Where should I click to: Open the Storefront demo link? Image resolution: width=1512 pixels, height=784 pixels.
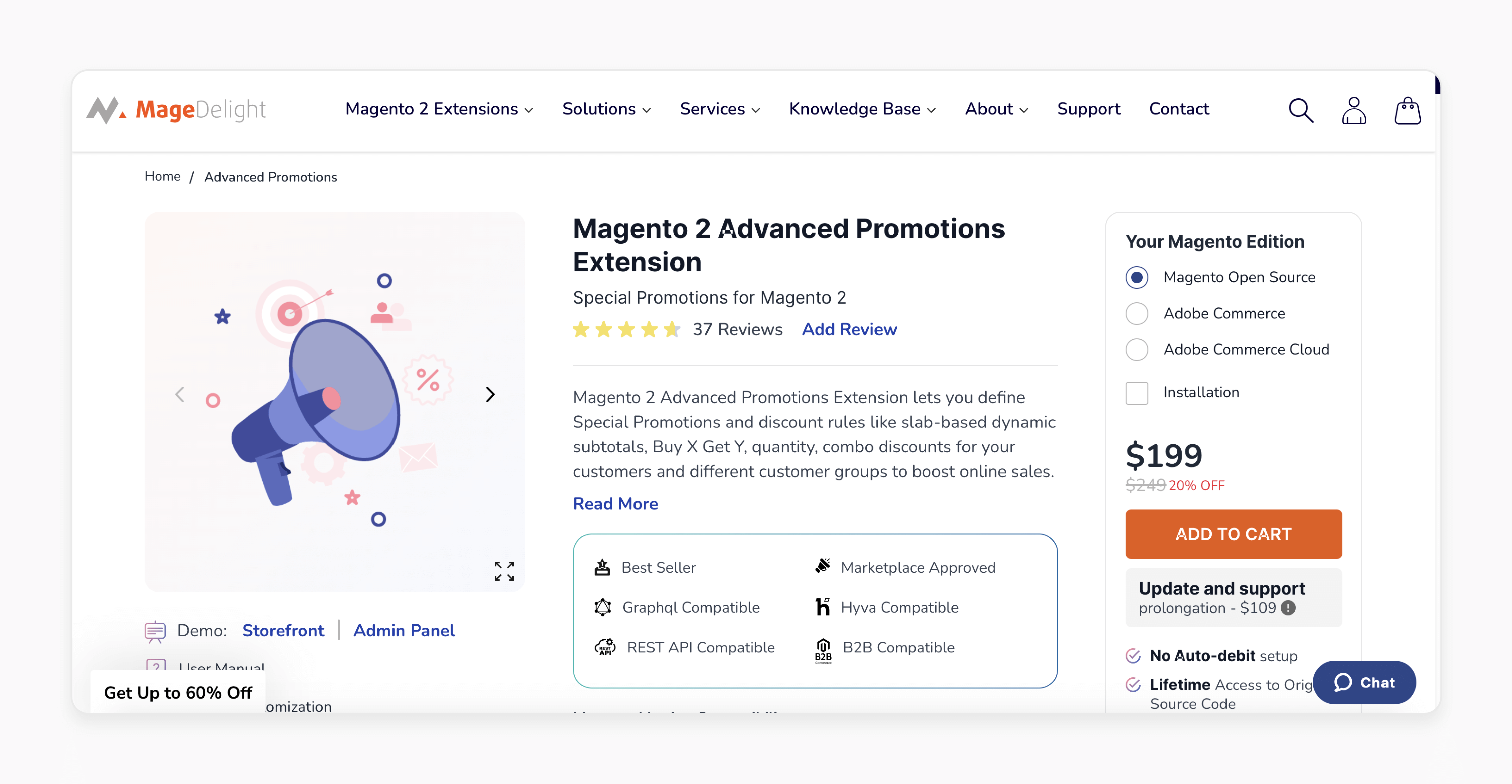point(283,630)
